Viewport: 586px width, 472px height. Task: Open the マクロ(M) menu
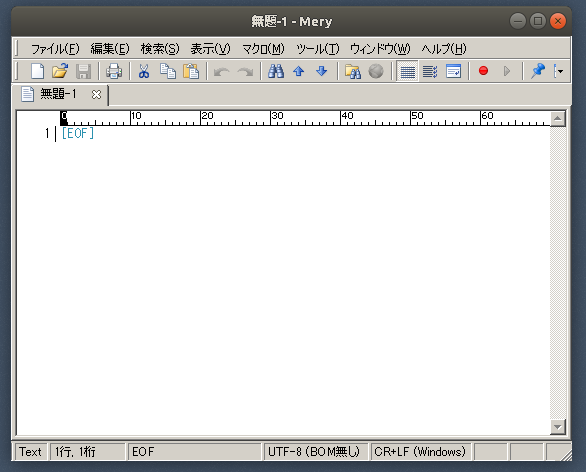[263, 49]
